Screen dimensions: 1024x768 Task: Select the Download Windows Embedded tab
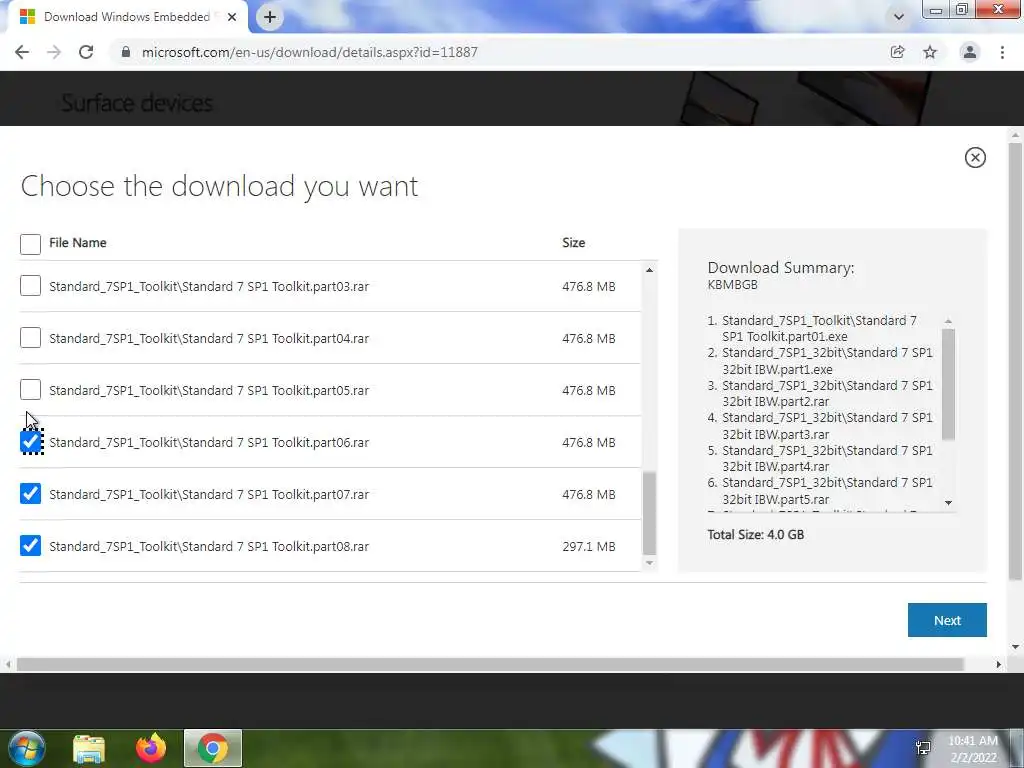click(128, 17)
